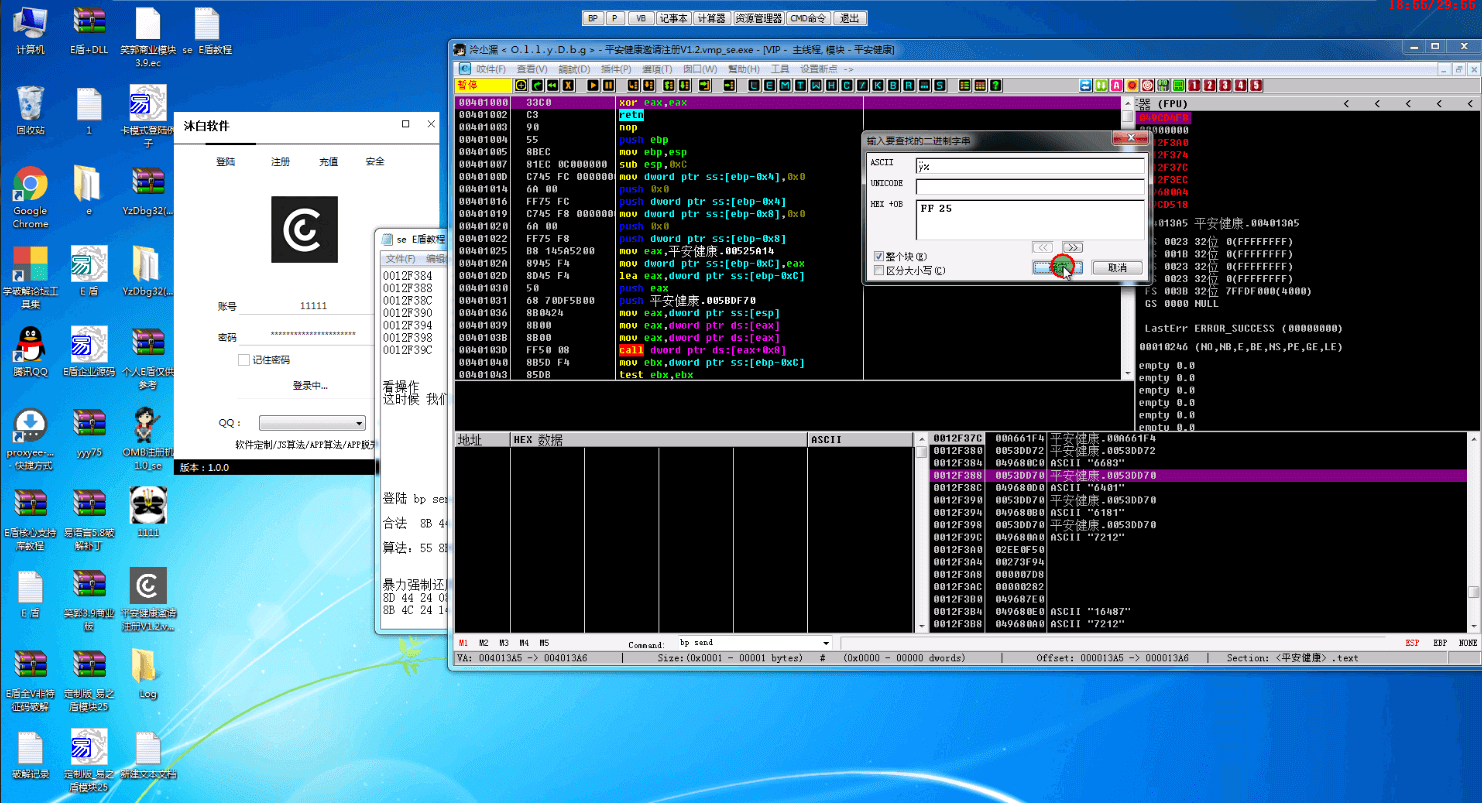1482x803 pixels.
Task: Click the >> next button in search dialog
Action: click(1072, 247)
